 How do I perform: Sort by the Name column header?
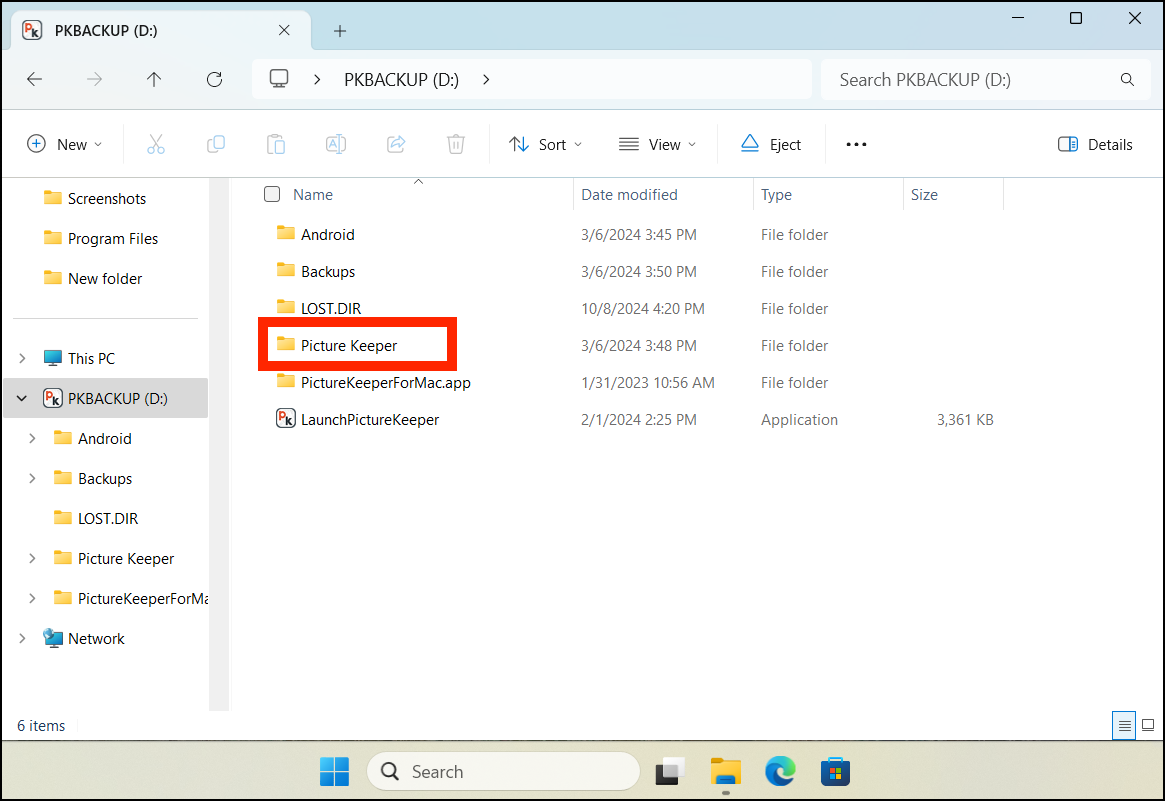(313, 194)
